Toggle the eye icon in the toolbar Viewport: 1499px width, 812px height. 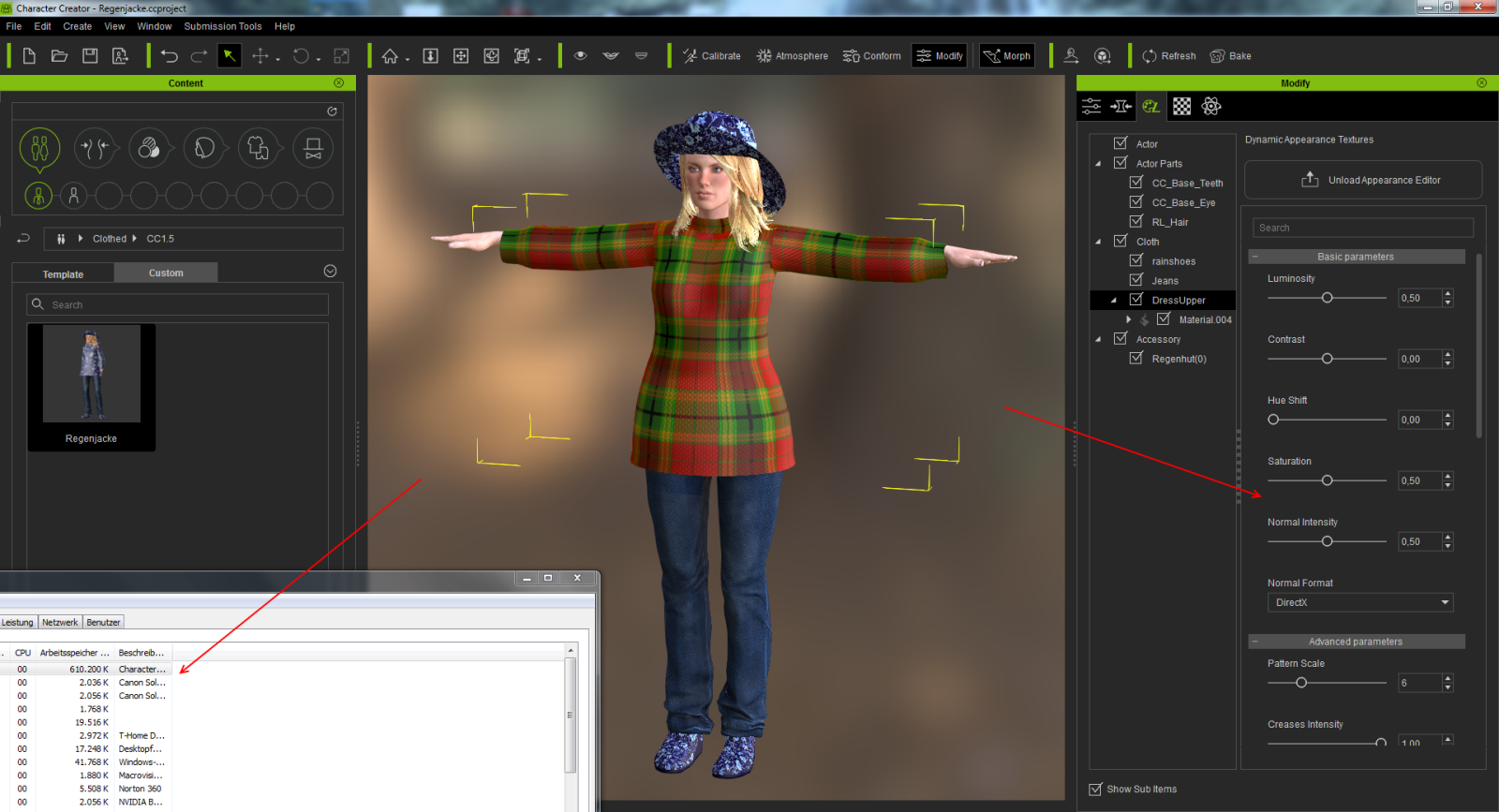click(581, 56)
